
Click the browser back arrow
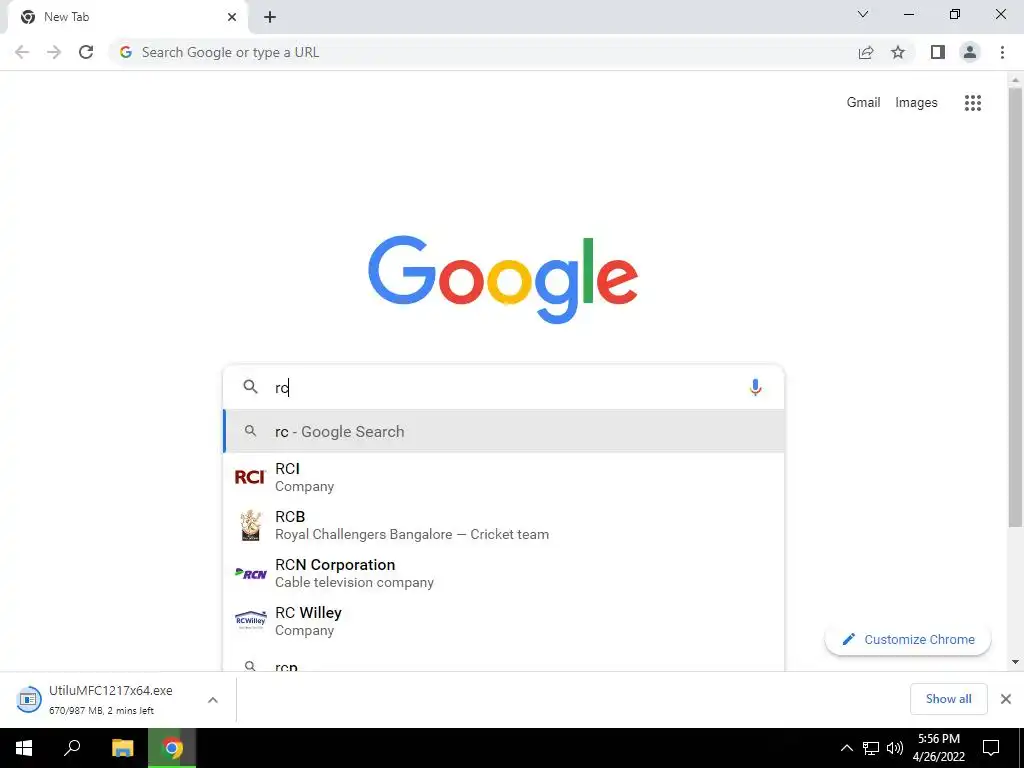(22, 52)
